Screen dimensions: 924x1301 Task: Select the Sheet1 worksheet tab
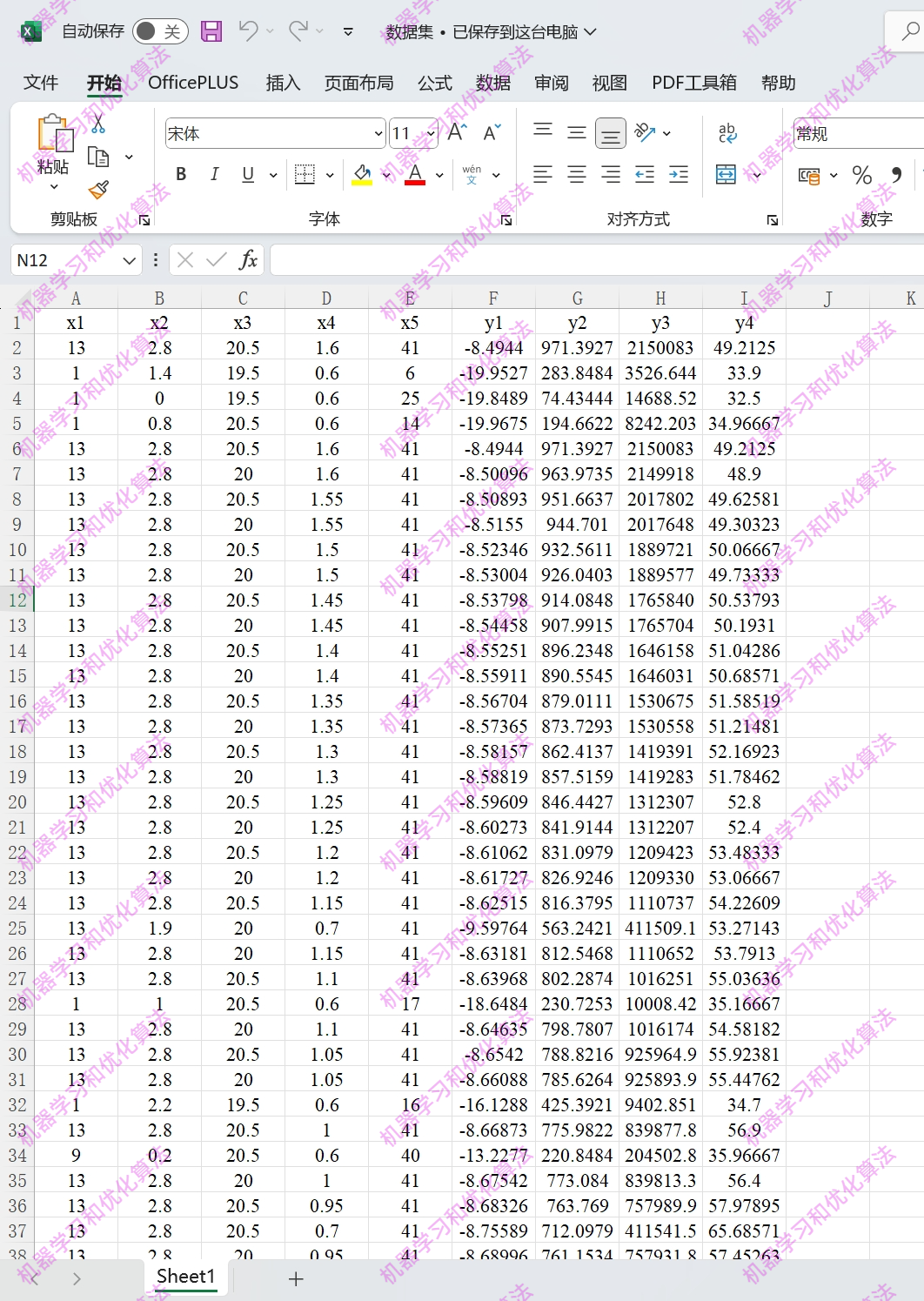click(x=186, y=1277)
